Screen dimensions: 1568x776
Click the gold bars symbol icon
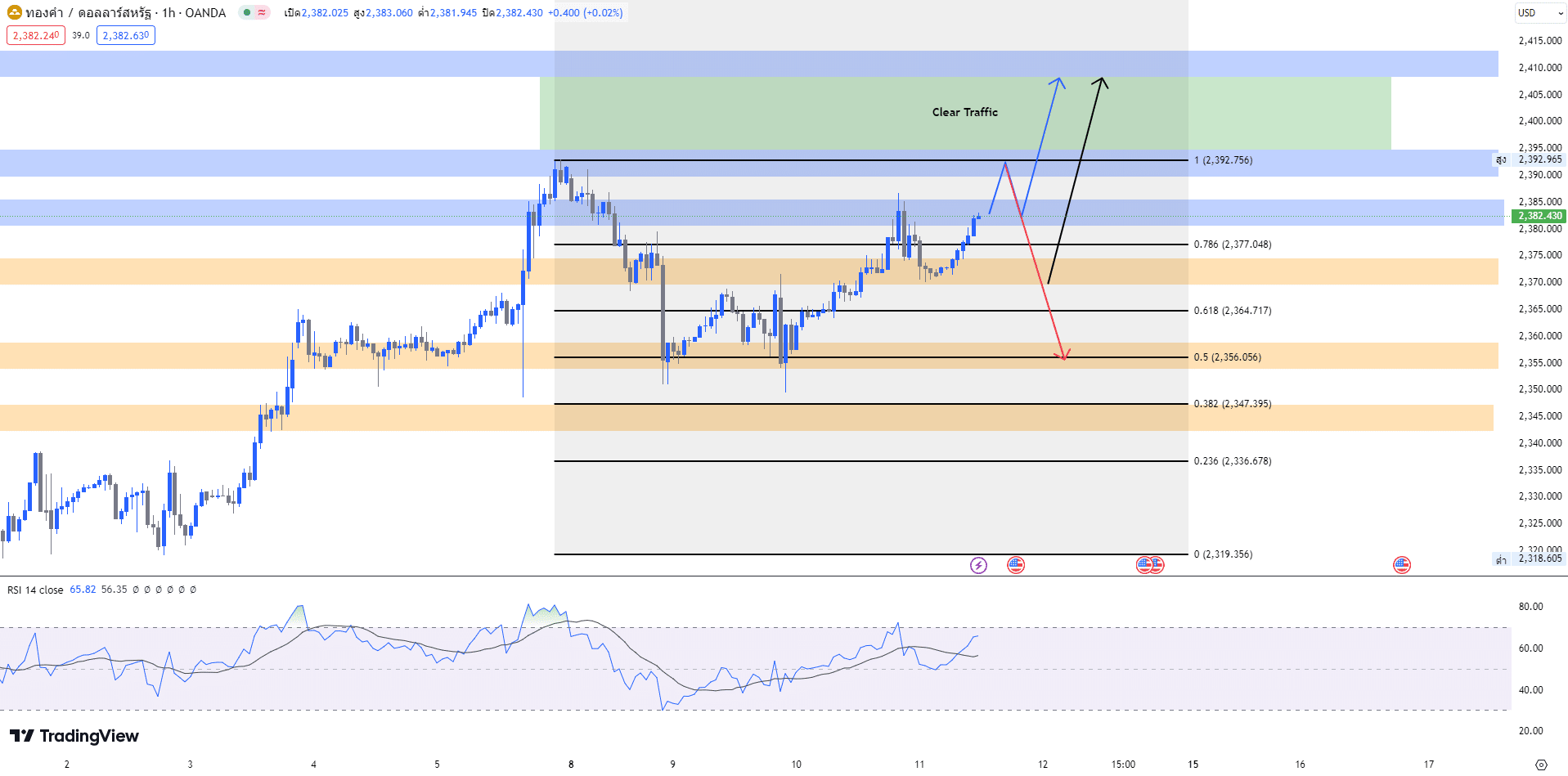[x=14, y=12]
